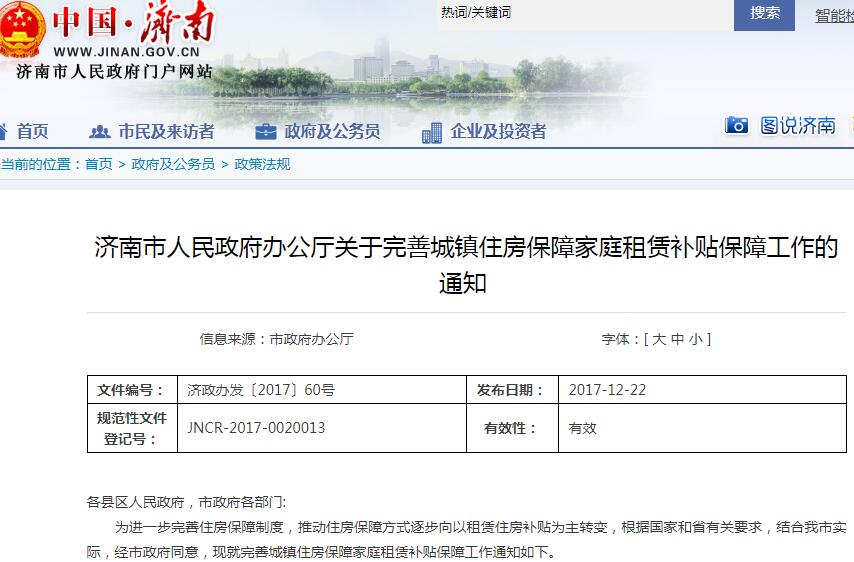Open the 市民及来访者 navigation menu
854x562 pixels.
(166, 131)
